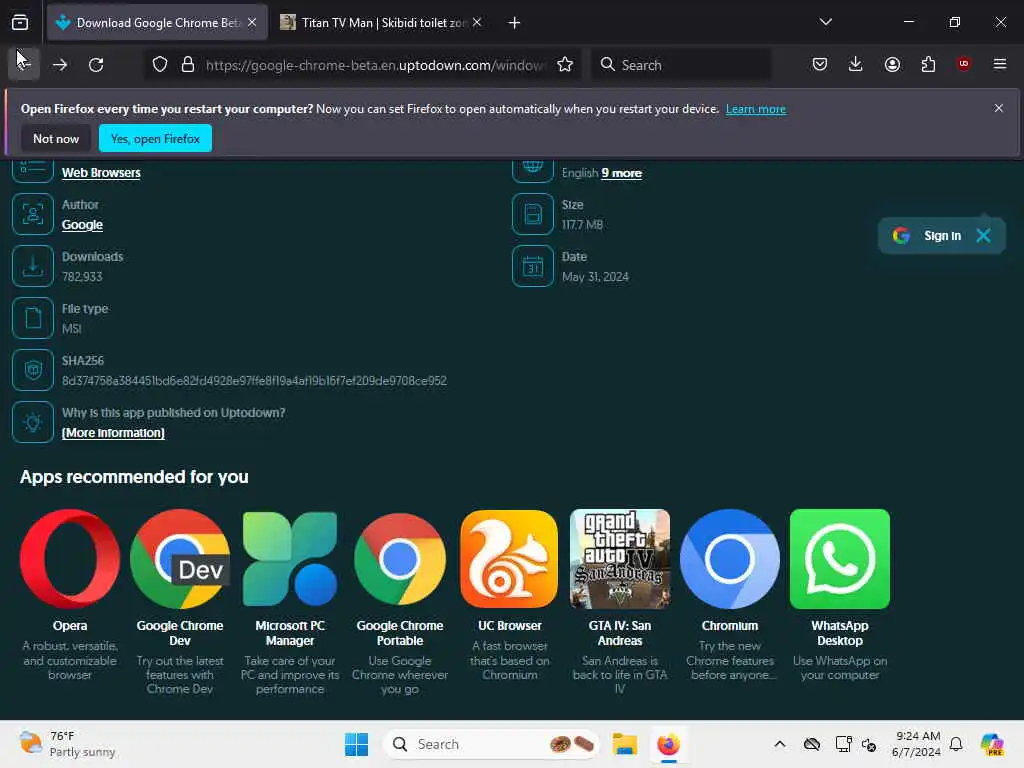Image resolution: width=1024 pixels, height=768 pixels.
Task: Bookmark this page with the star icon
Action: 565,65
